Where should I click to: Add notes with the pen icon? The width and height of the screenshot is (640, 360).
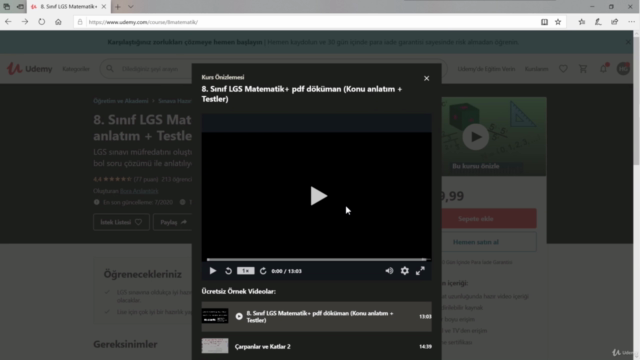(x=598, y=22)
